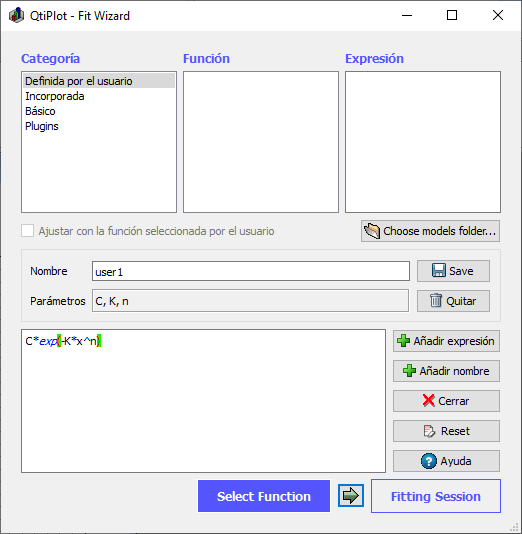Switch to the Fitting Session page
This screenshot has width=522, height=534.
coord(436,496)
